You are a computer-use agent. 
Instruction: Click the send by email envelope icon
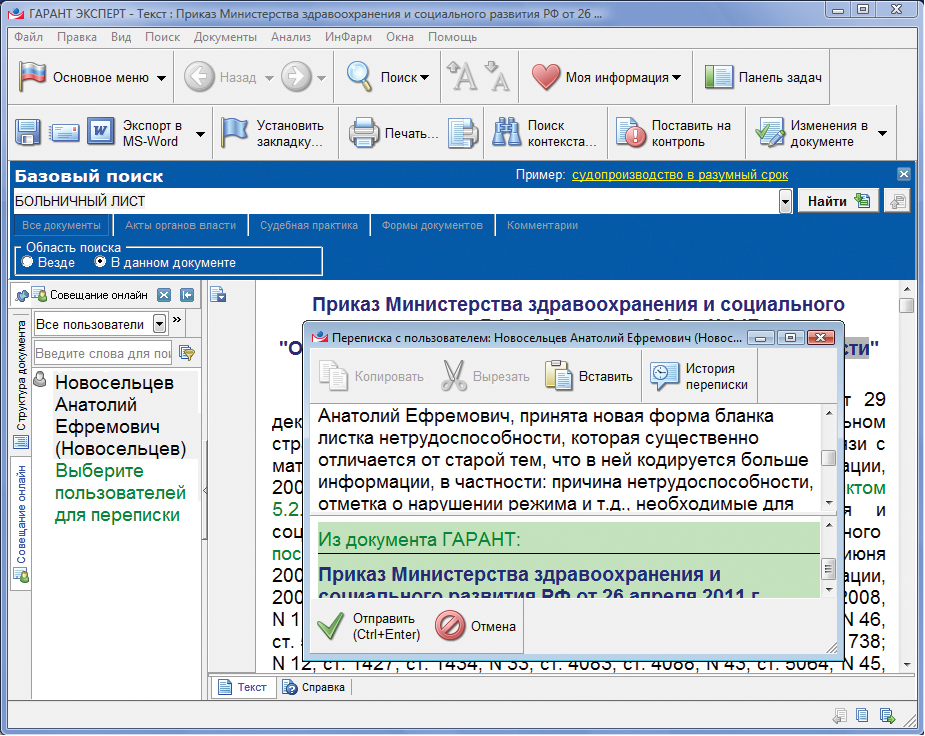[x=64, y=133]
